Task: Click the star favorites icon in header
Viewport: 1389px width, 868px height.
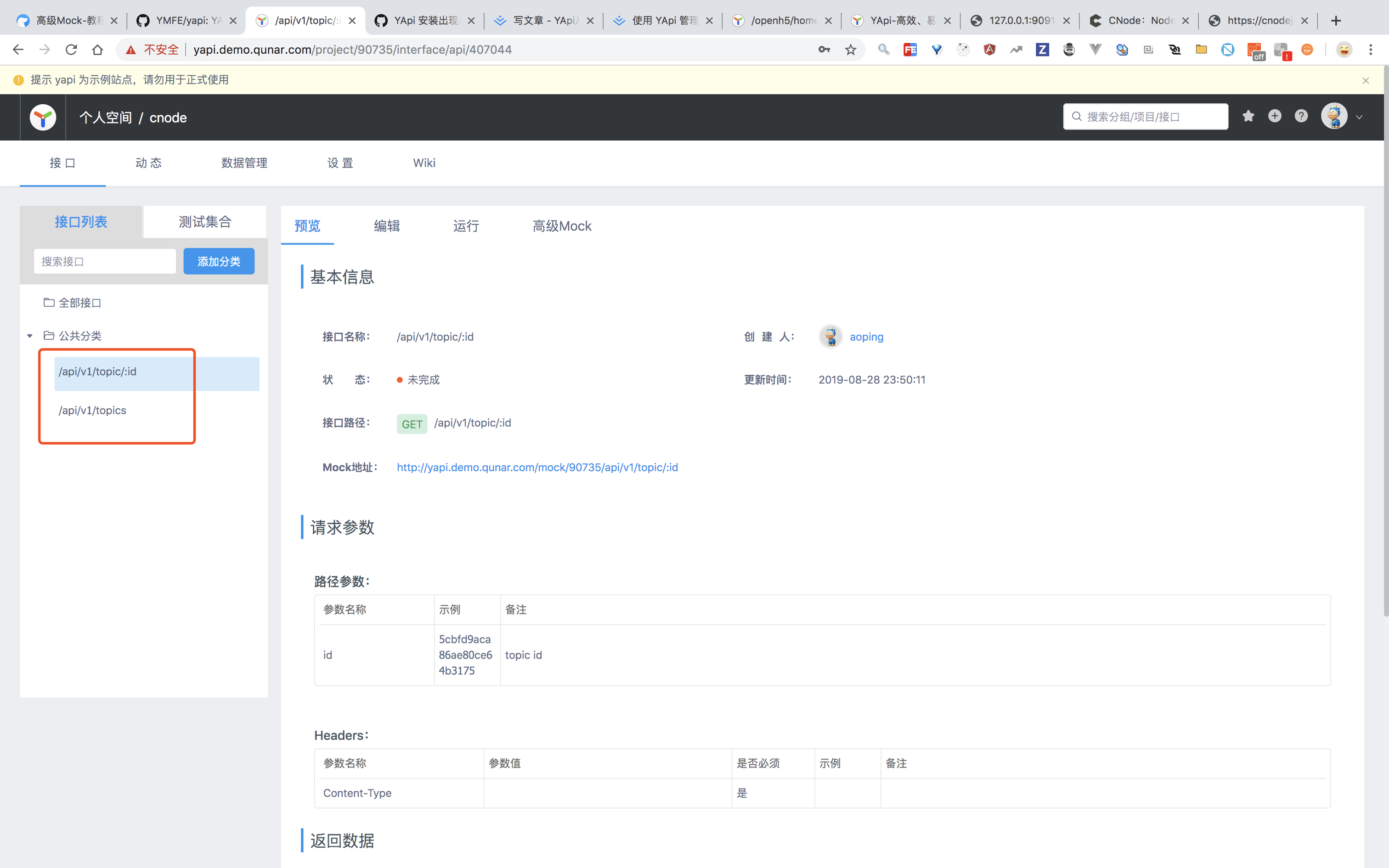Action: 1248,117
